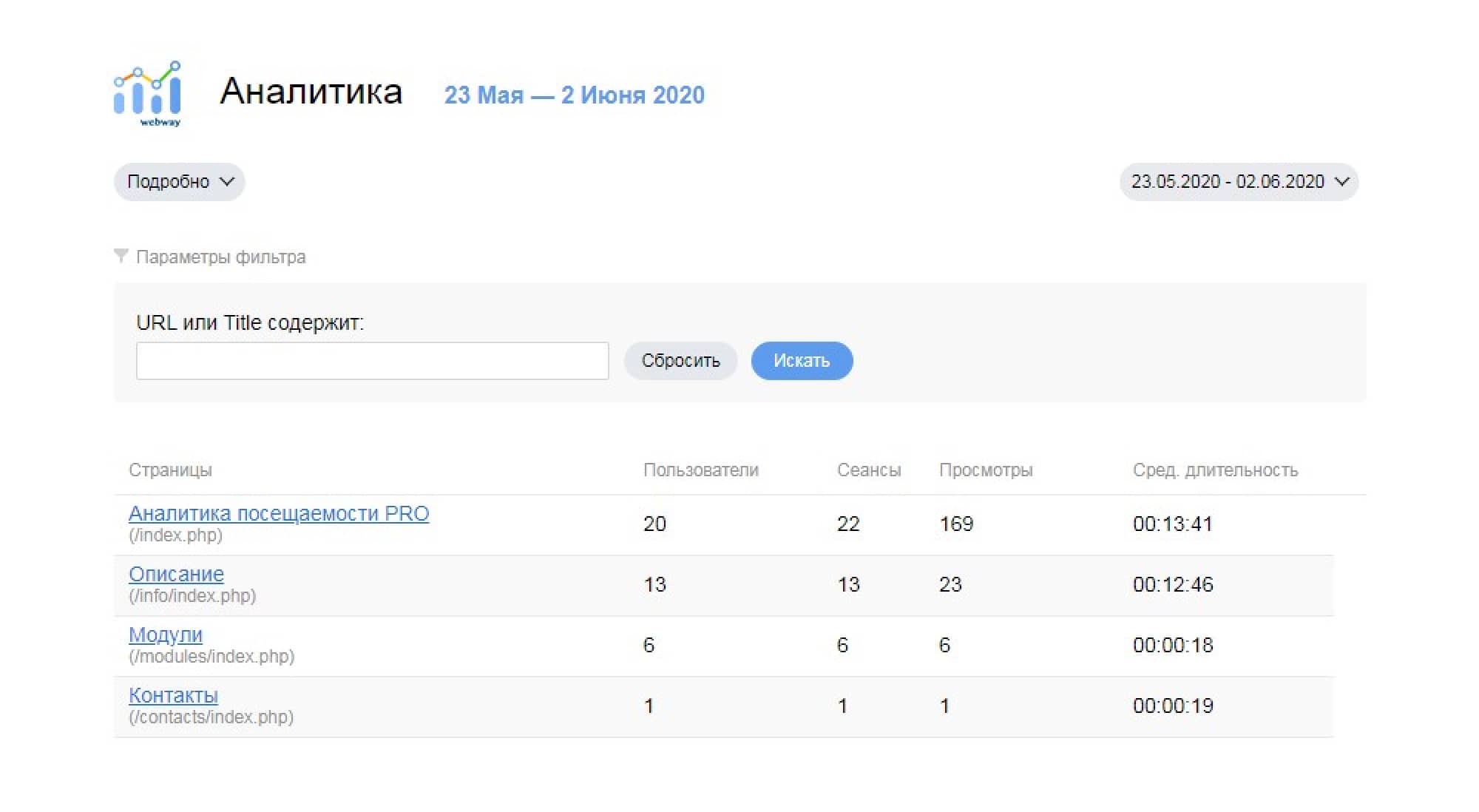Viewport: 1479px width, 812px height.
Task: Click the URL или Title input field
Action: click(372, 361)
